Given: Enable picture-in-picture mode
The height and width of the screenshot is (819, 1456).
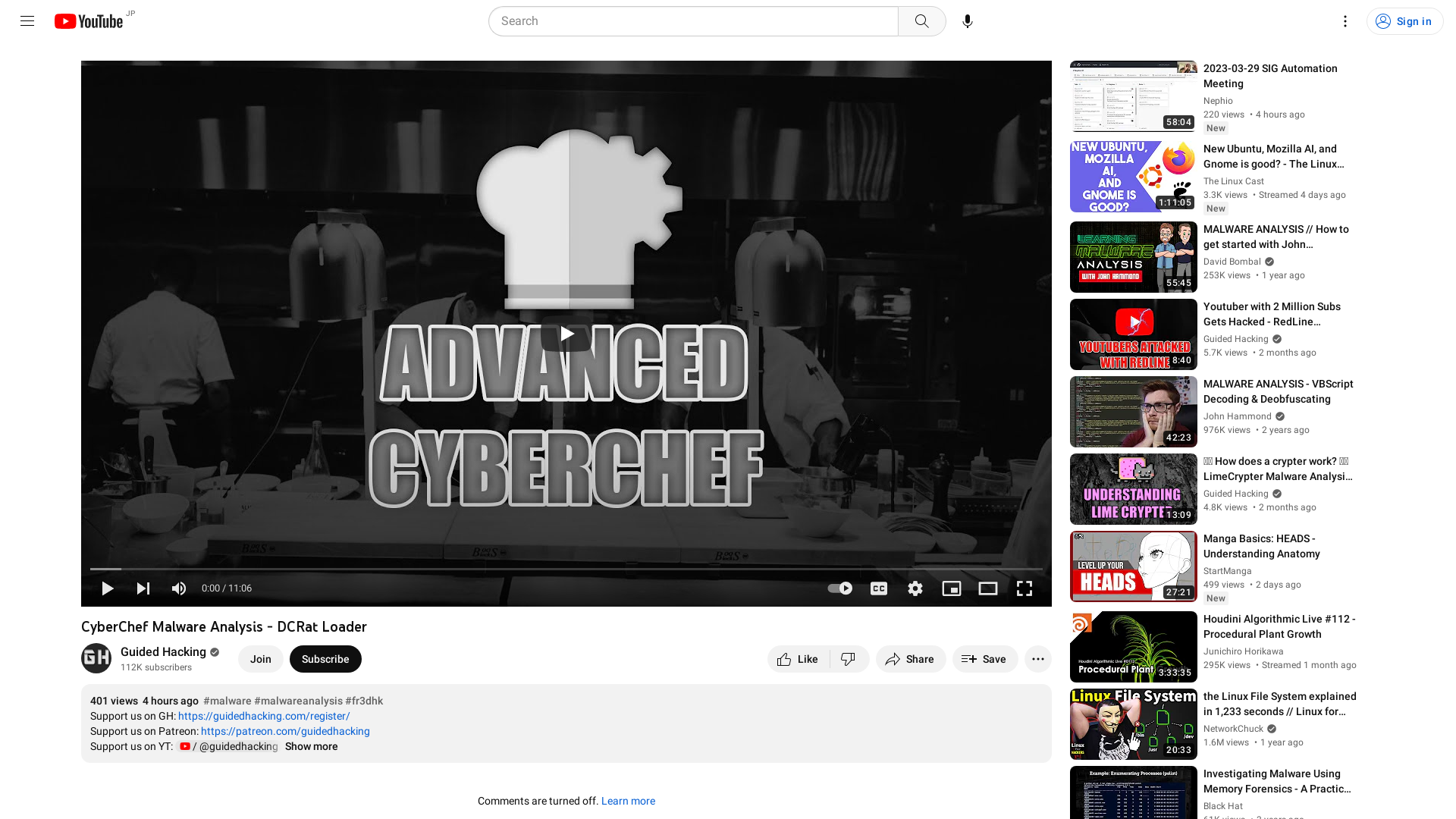Looking at the screenshot, I should [x=951, y=587].
